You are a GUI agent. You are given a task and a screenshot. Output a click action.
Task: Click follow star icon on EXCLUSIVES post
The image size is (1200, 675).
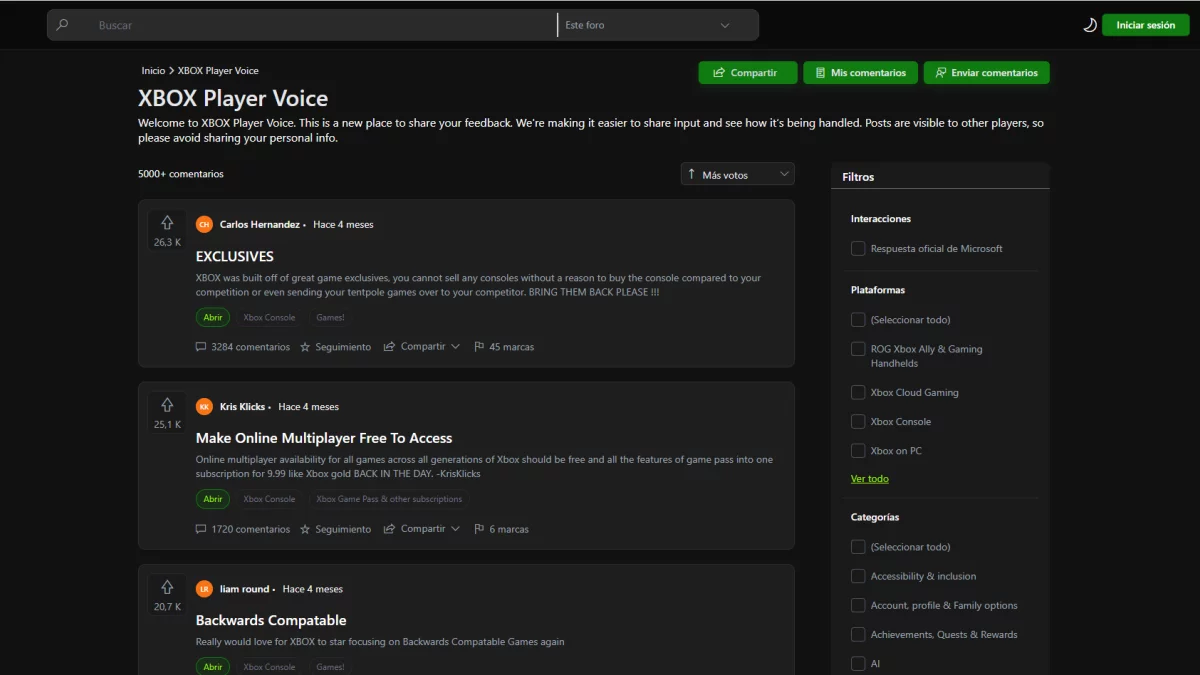coord(305,347)
